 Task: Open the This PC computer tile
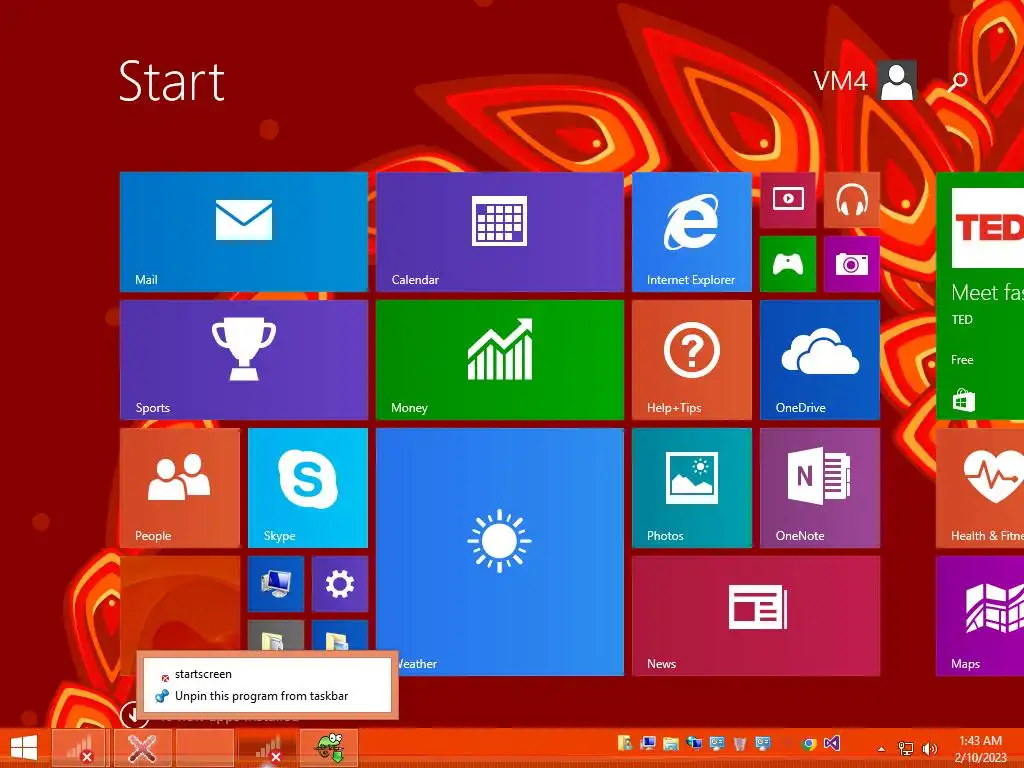pos(276,584)
